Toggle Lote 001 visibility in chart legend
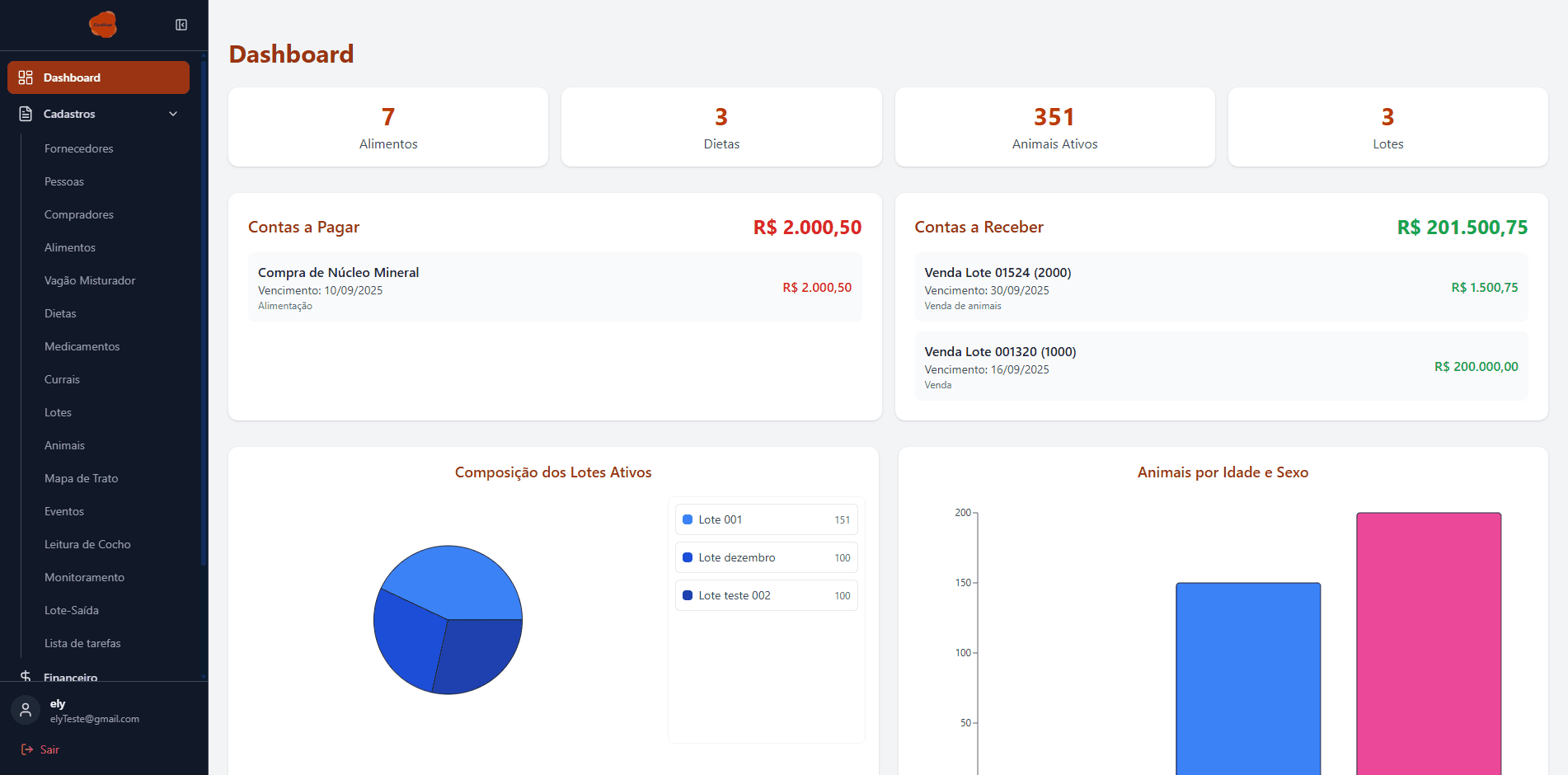This screenshot has width=1568, height=775. pyautogui.click(x=766, y=519)
